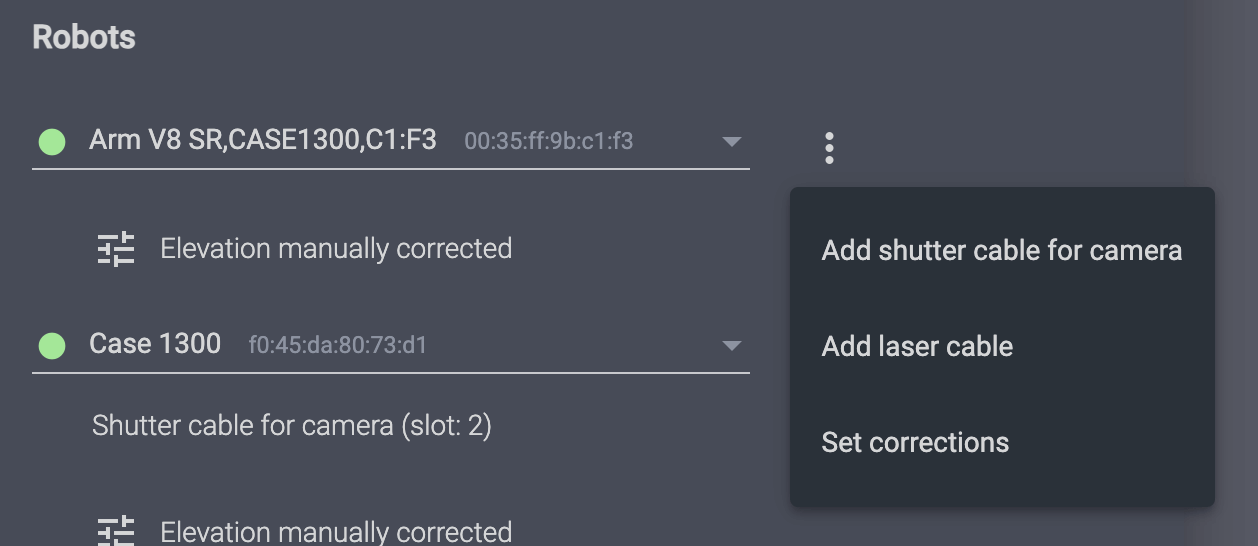The image size is (1258, 546).
Task: Click the first Elevation manually corrected label
Action: coord(336,248)
